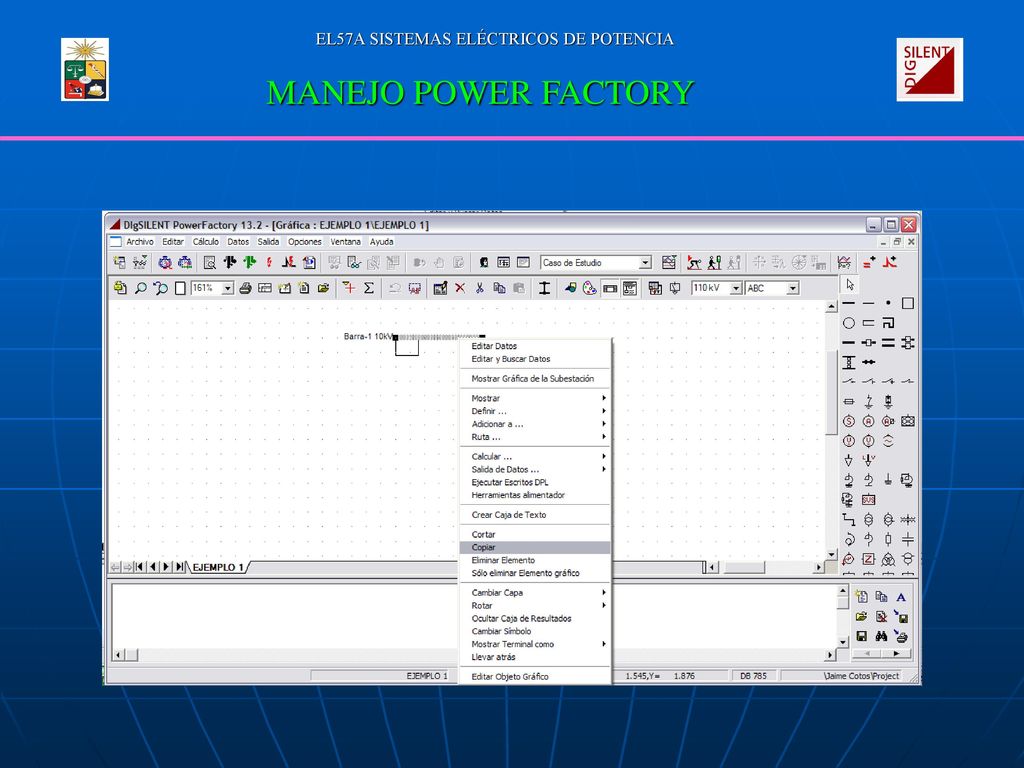The image size is (1024, 768).
Task: Choose the red Z impedance symbol
Action: (868, 559)
